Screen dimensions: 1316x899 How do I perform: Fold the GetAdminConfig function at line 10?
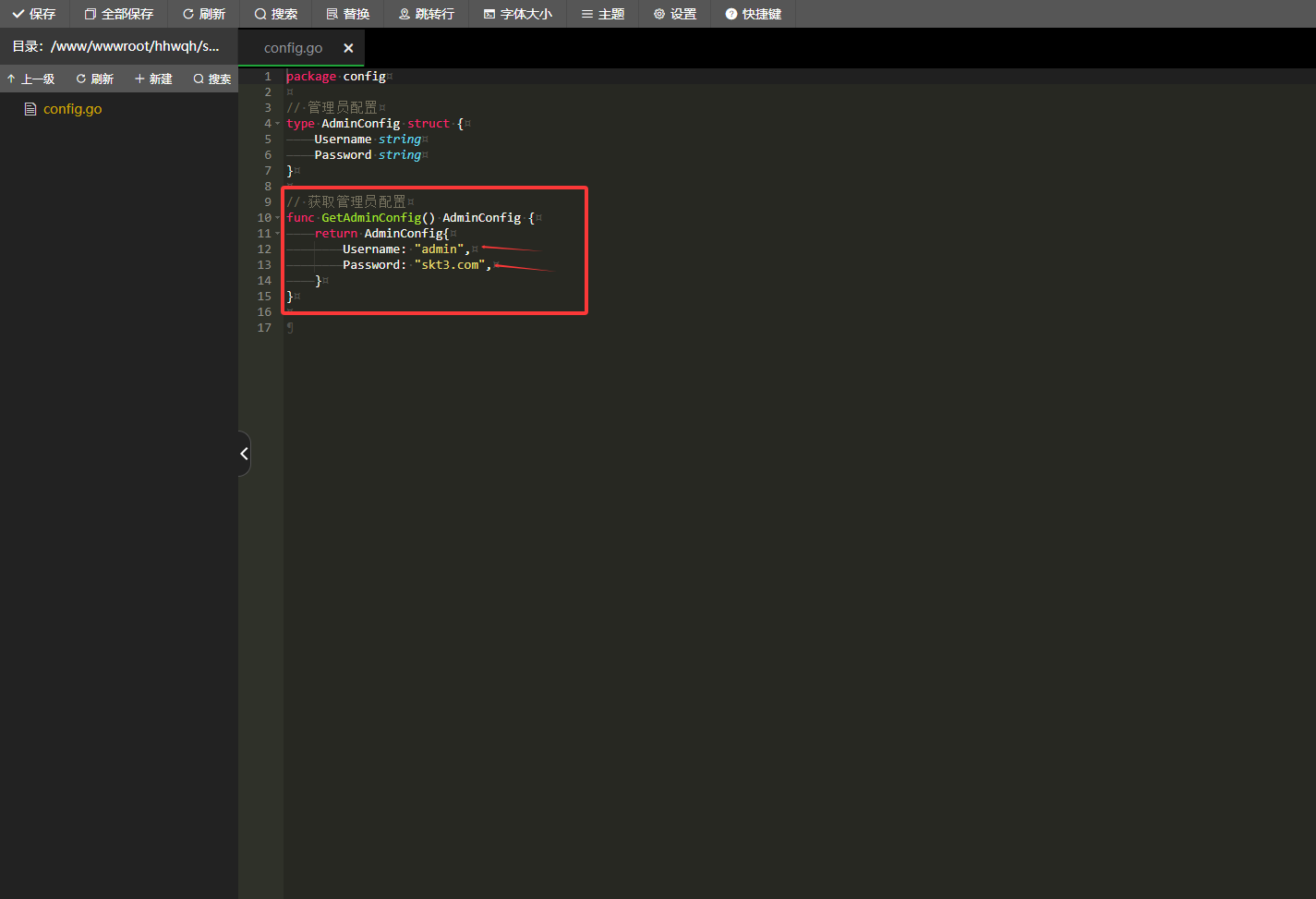point(278,218)
